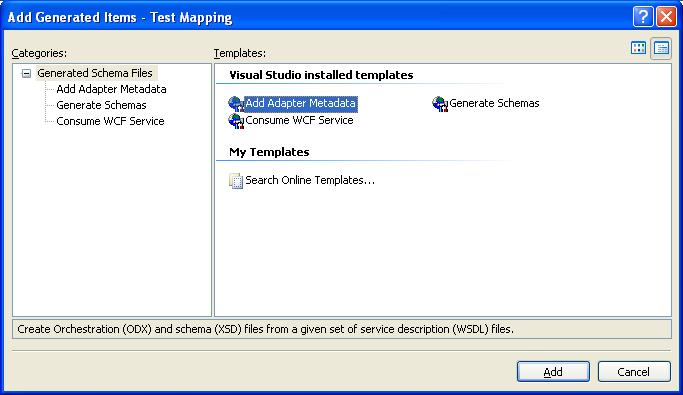Click the Search Online Templates icon
Screen dimensions: 683x395
[x=236, y=181]
